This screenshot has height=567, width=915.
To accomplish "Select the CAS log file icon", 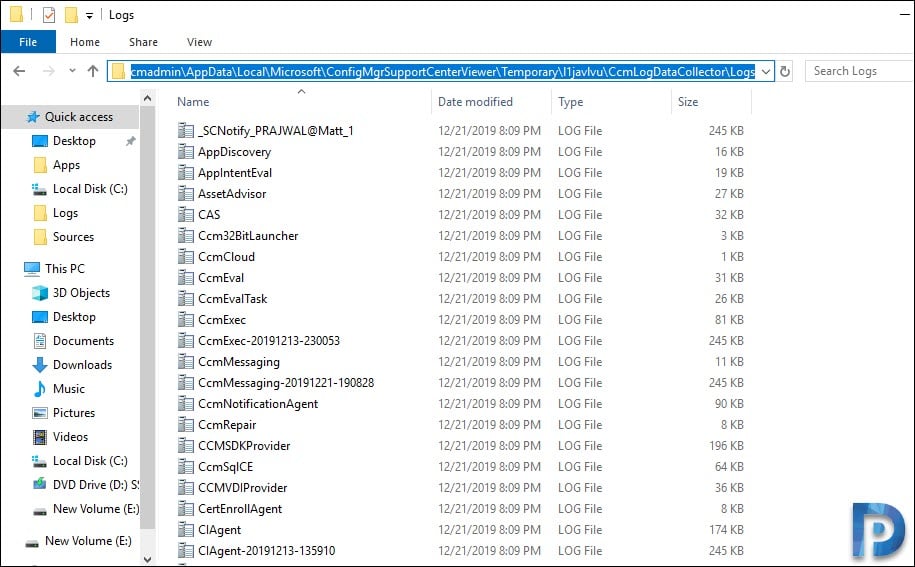I will pos(186,215).
